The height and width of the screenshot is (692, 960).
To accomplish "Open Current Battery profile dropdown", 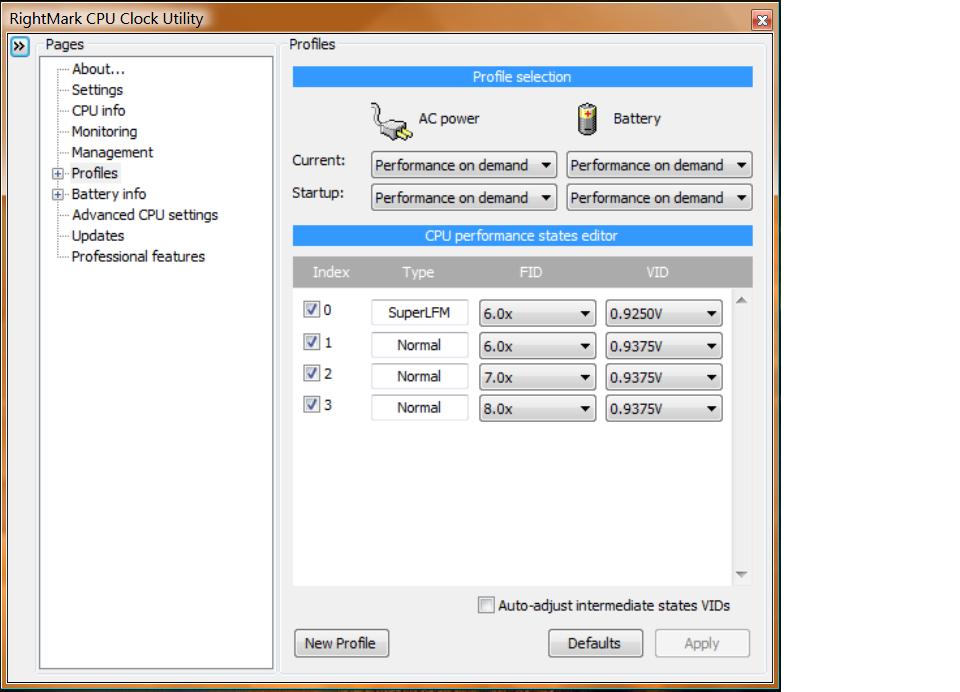I will pos(659,165).
